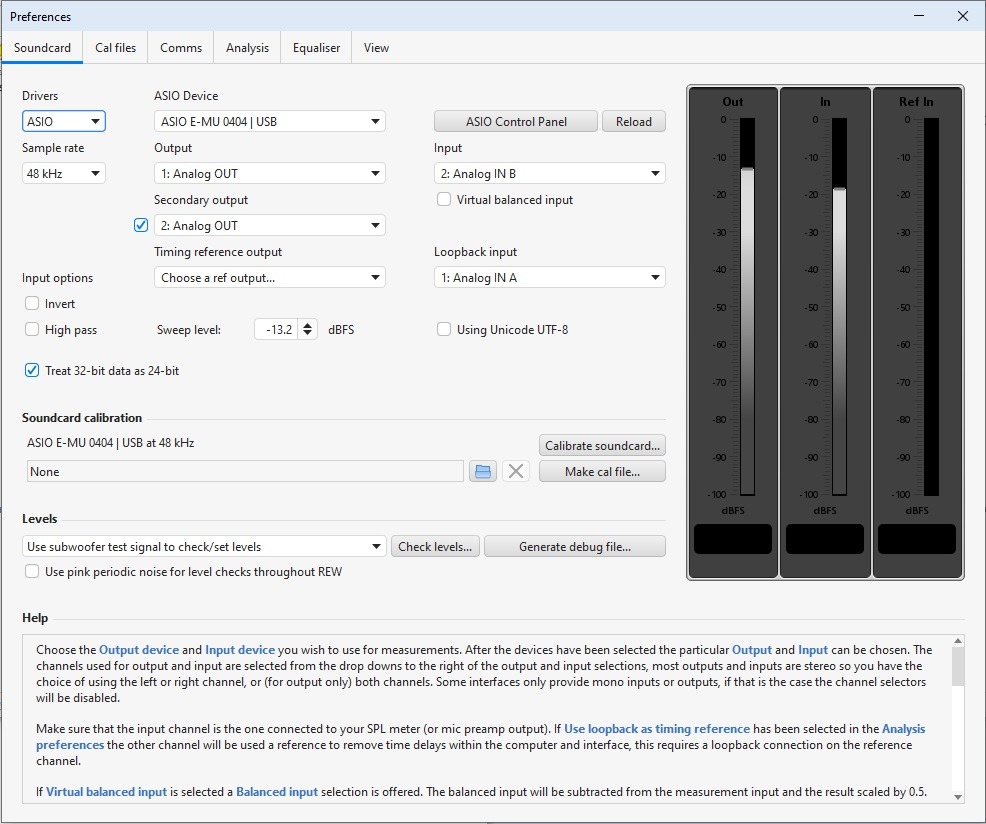Image resolution: width=986 pixels, height=824 pixels.
Task: Click the Ref In meter readout box
Action: coord(916,539)
